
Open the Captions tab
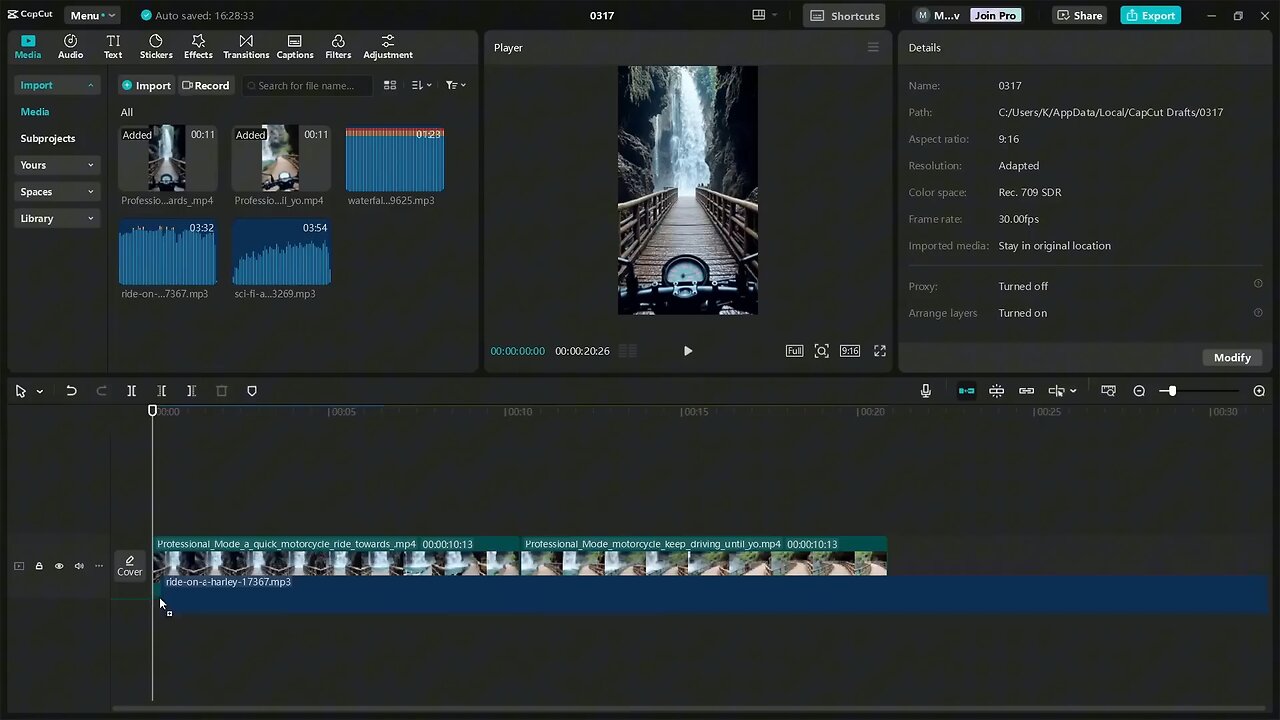click(x=295, y=47)
